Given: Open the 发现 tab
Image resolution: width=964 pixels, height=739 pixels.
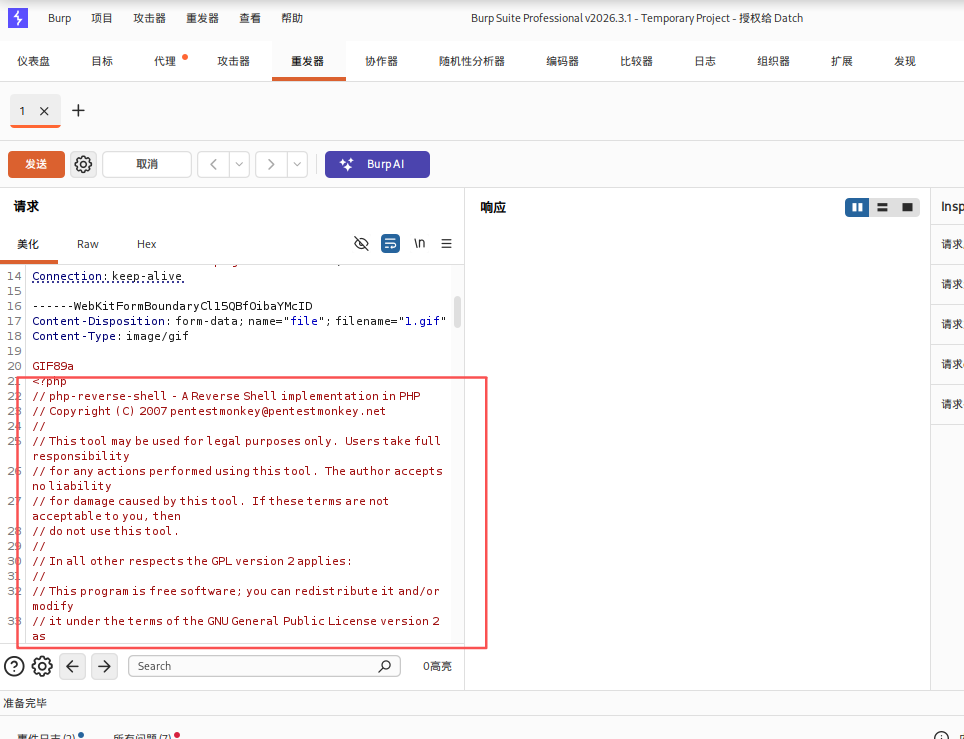Looking at the screenshot, I should 905,61.
